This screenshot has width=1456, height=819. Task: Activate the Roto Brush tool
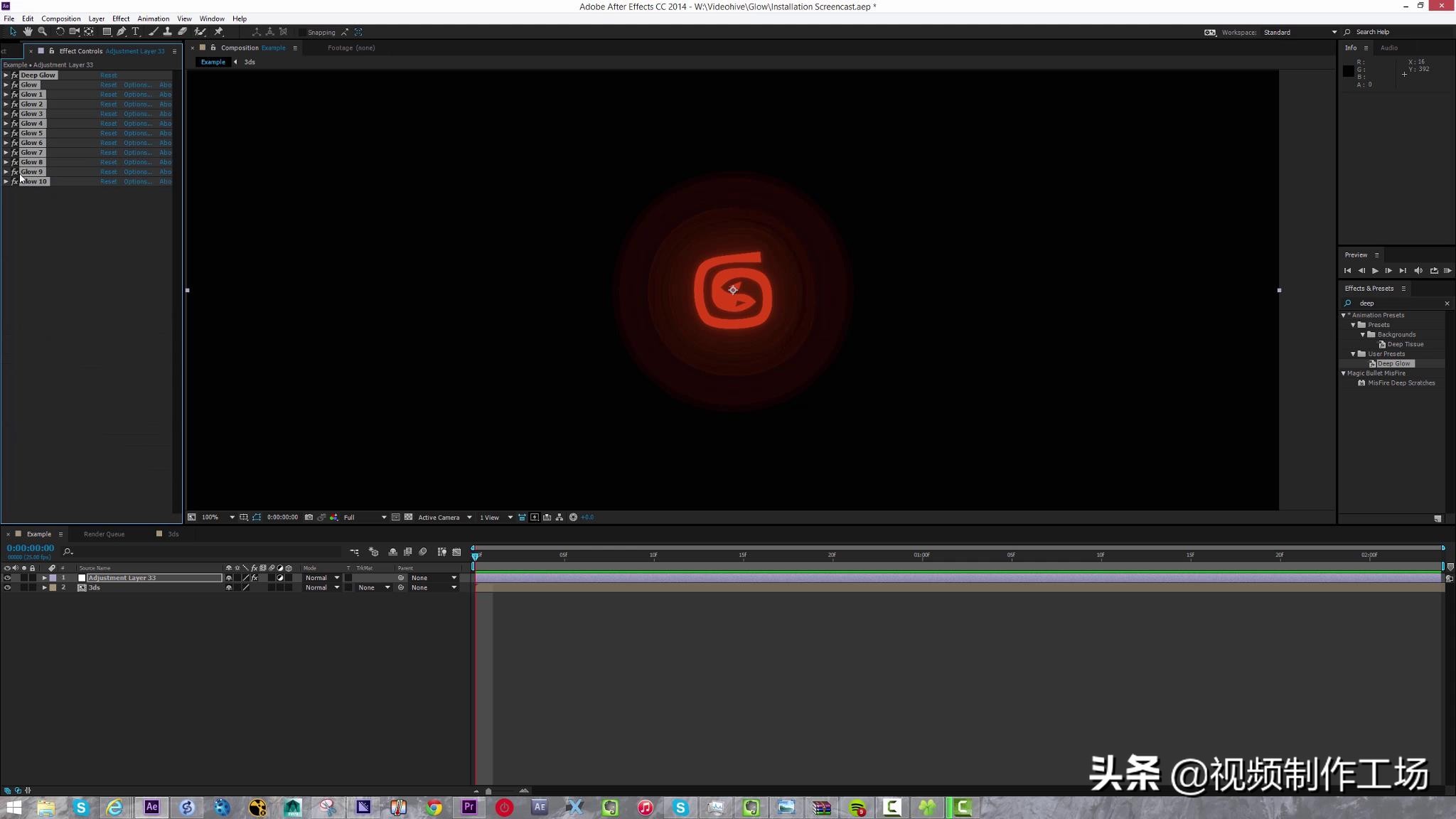pyautogui.click(x=200, y=31)
